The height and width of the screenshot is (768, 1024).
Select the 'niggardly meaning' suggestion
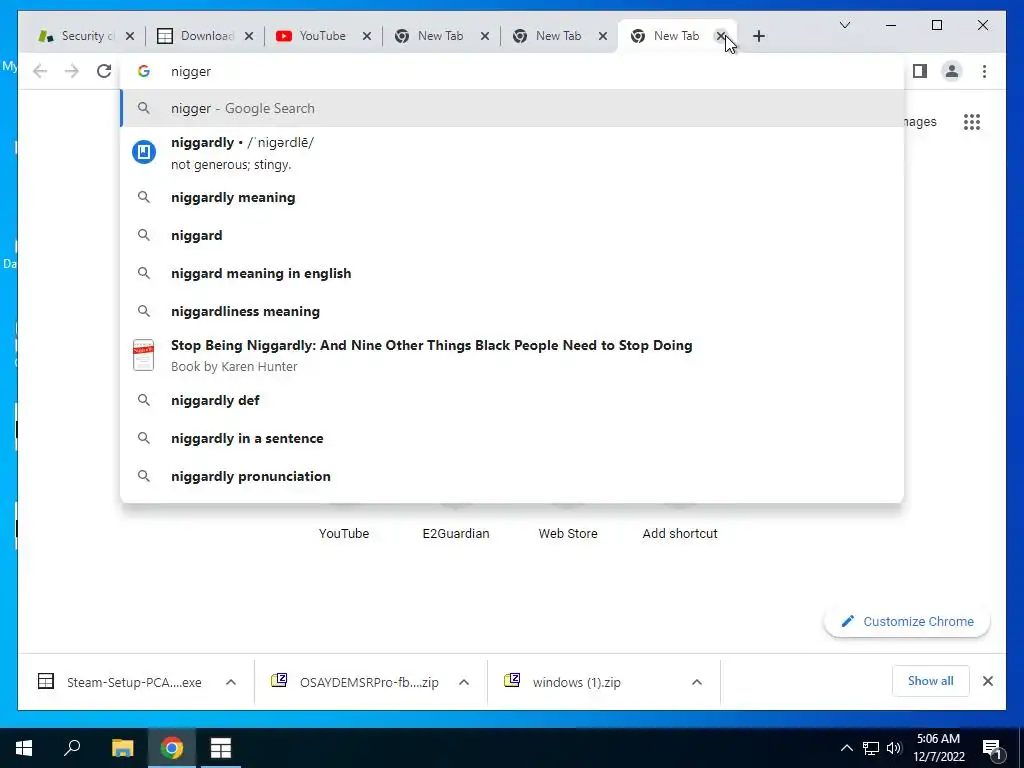(512, 197)
